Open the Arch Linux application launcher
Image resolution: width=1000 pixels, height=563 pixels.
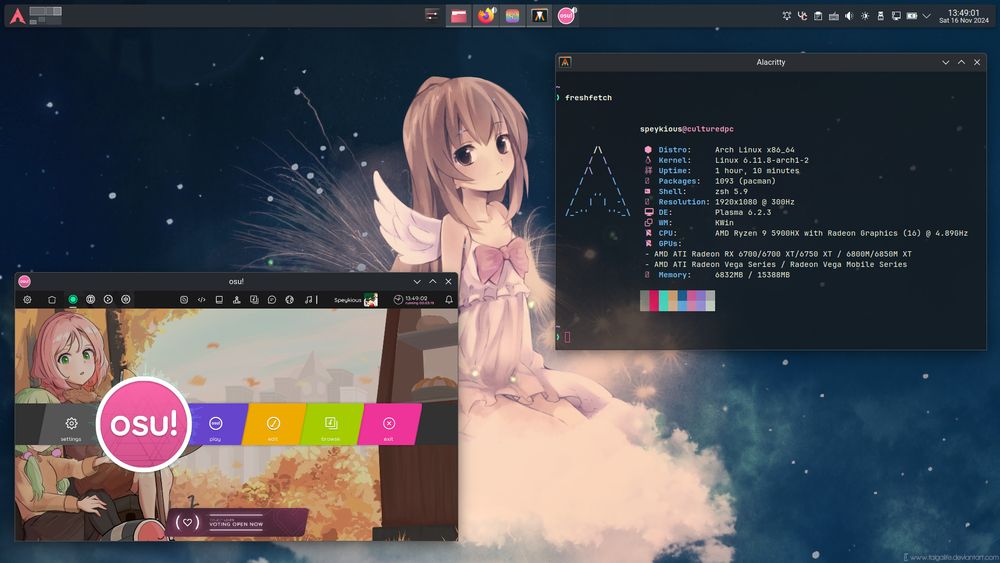[18, 16]
